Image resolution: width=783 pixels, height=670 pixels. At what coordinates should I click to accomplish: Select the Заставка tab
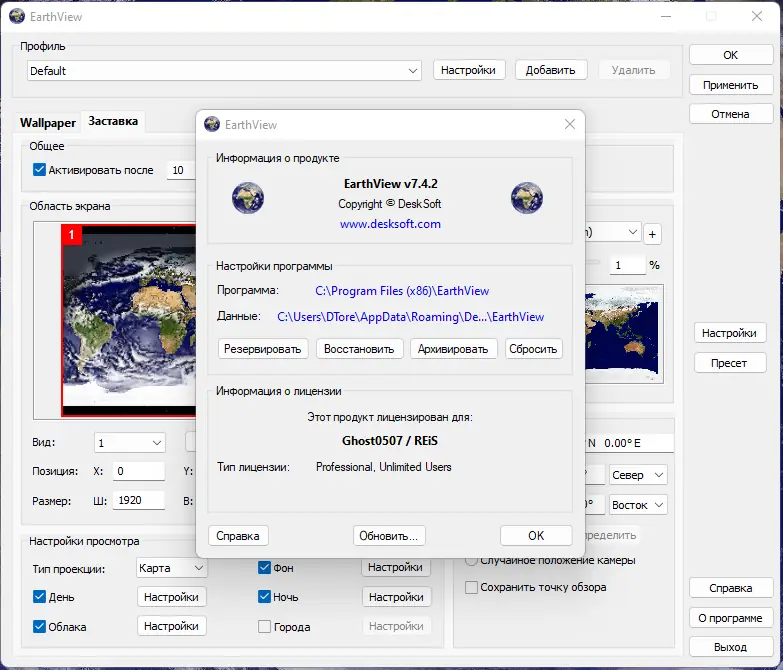point(113,121)
